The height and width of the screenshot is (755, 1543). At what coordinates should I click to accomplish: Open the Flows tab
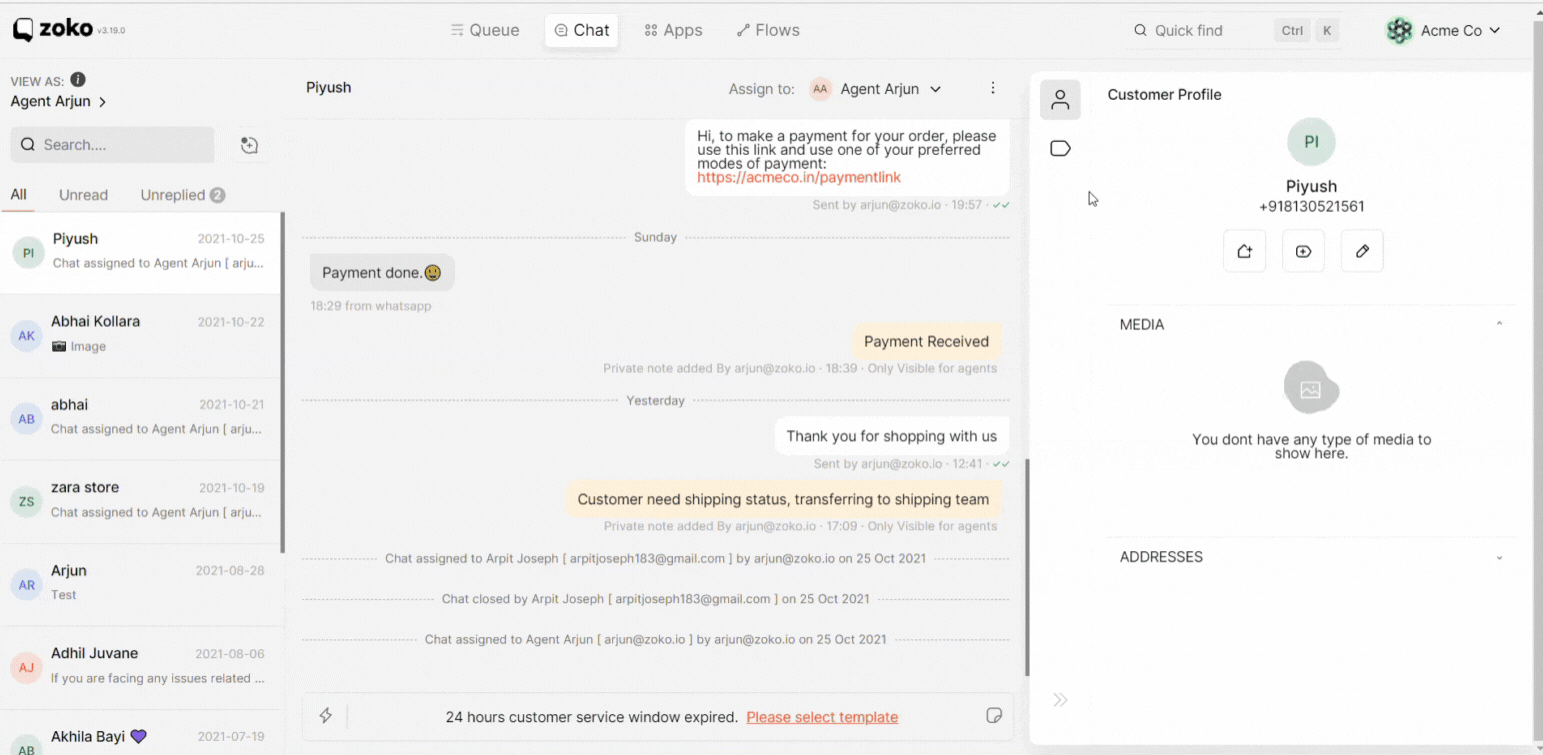pyautogui.click(x=768, y=30)
